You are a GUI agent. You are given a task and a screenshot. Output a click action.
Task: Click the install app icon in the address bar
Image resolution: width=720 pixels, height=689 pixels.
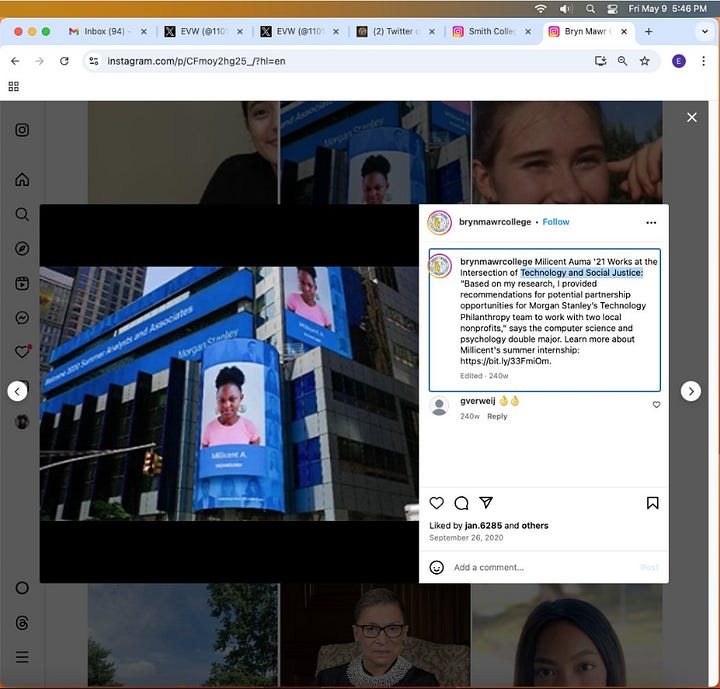(x=600, y=61)
